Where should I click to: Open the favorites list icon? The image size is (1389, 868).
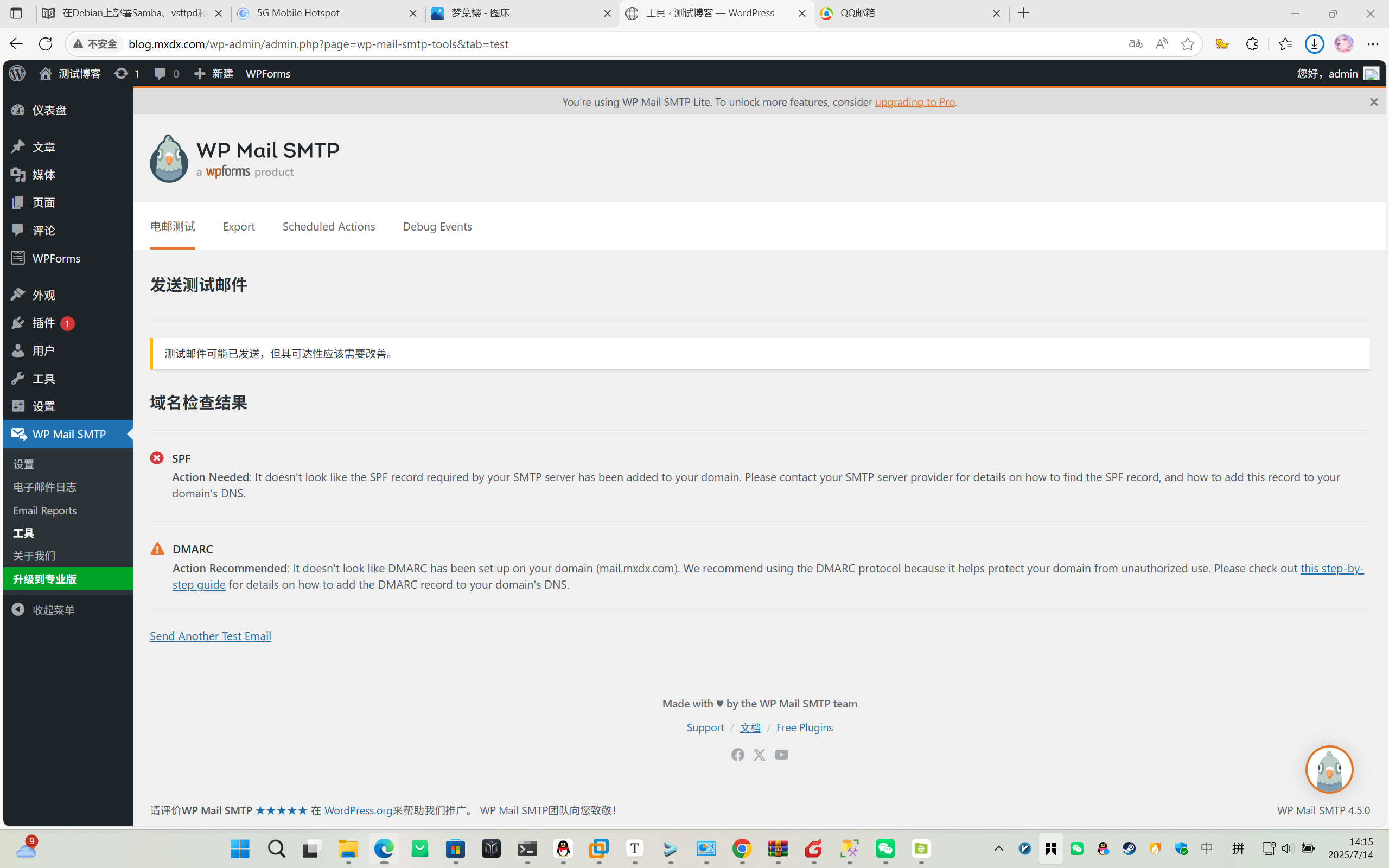pyautogui.click(x=1285, y=43)
